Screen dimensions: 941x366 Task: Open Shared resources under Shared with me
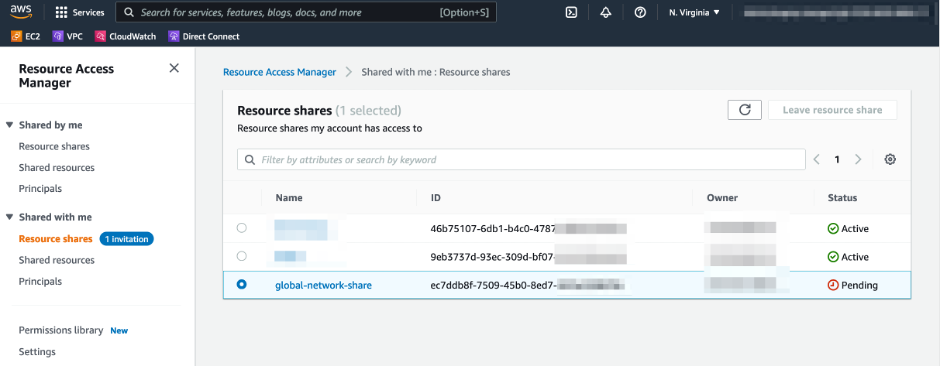(x=56, y=260)
